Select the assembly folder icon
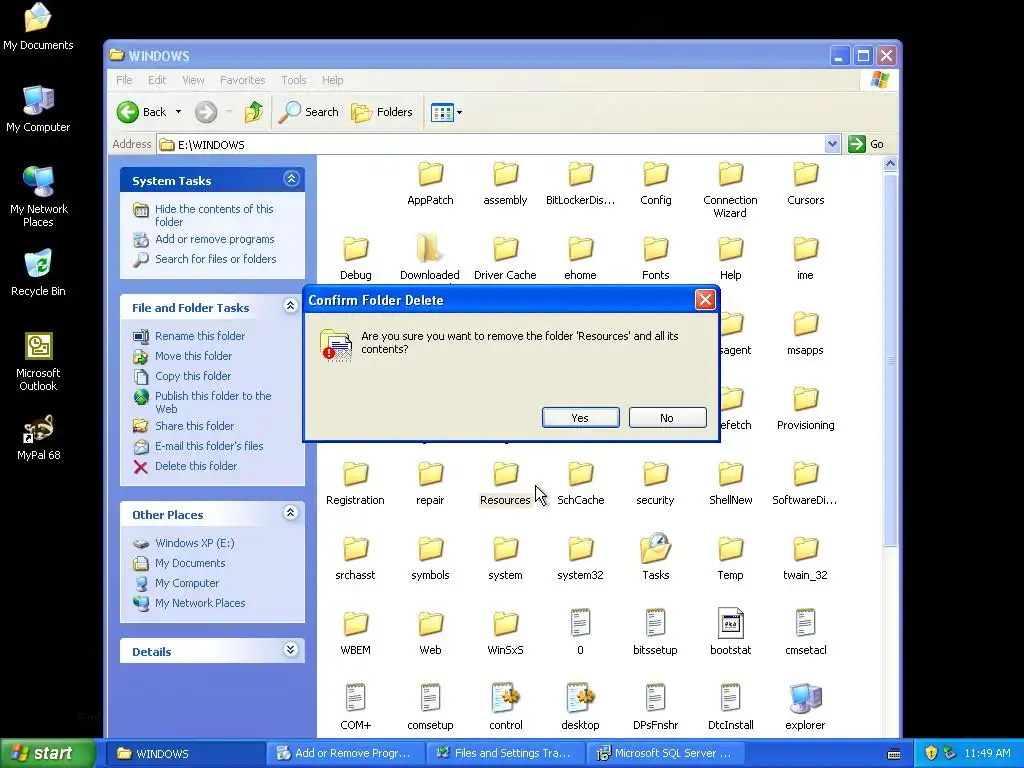This screenshot has width=1024, height=768. tap(505, 174)
